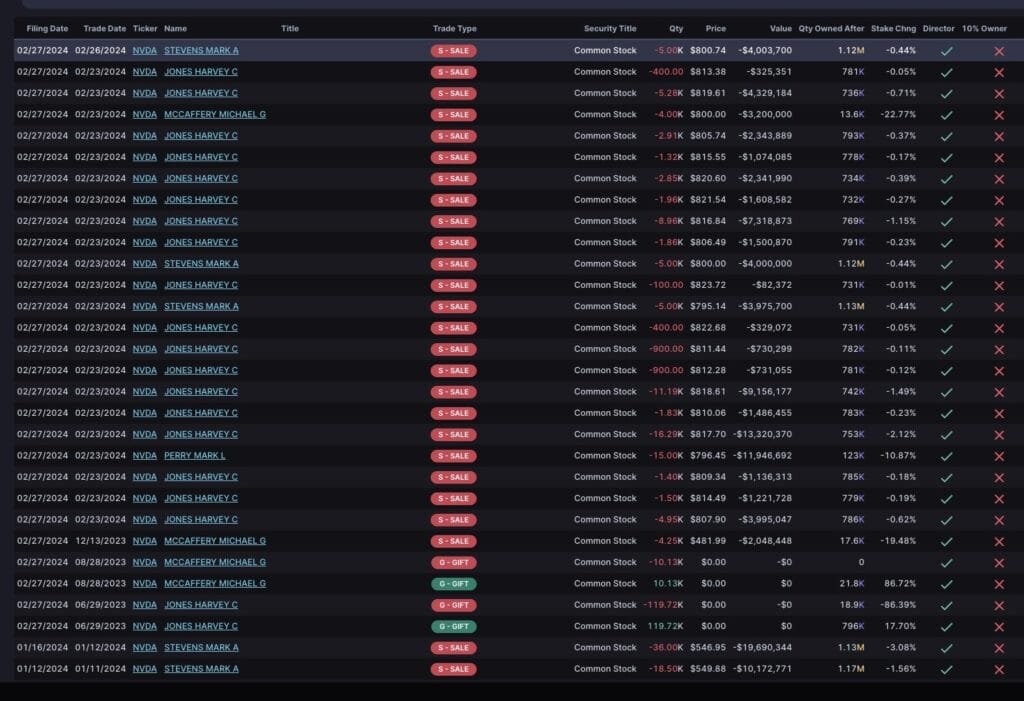Image resolution: width=1024 pixels, height=701 pixels.
Task: Click the red X in the -$19,690,344 row
Action: point(999,648)
